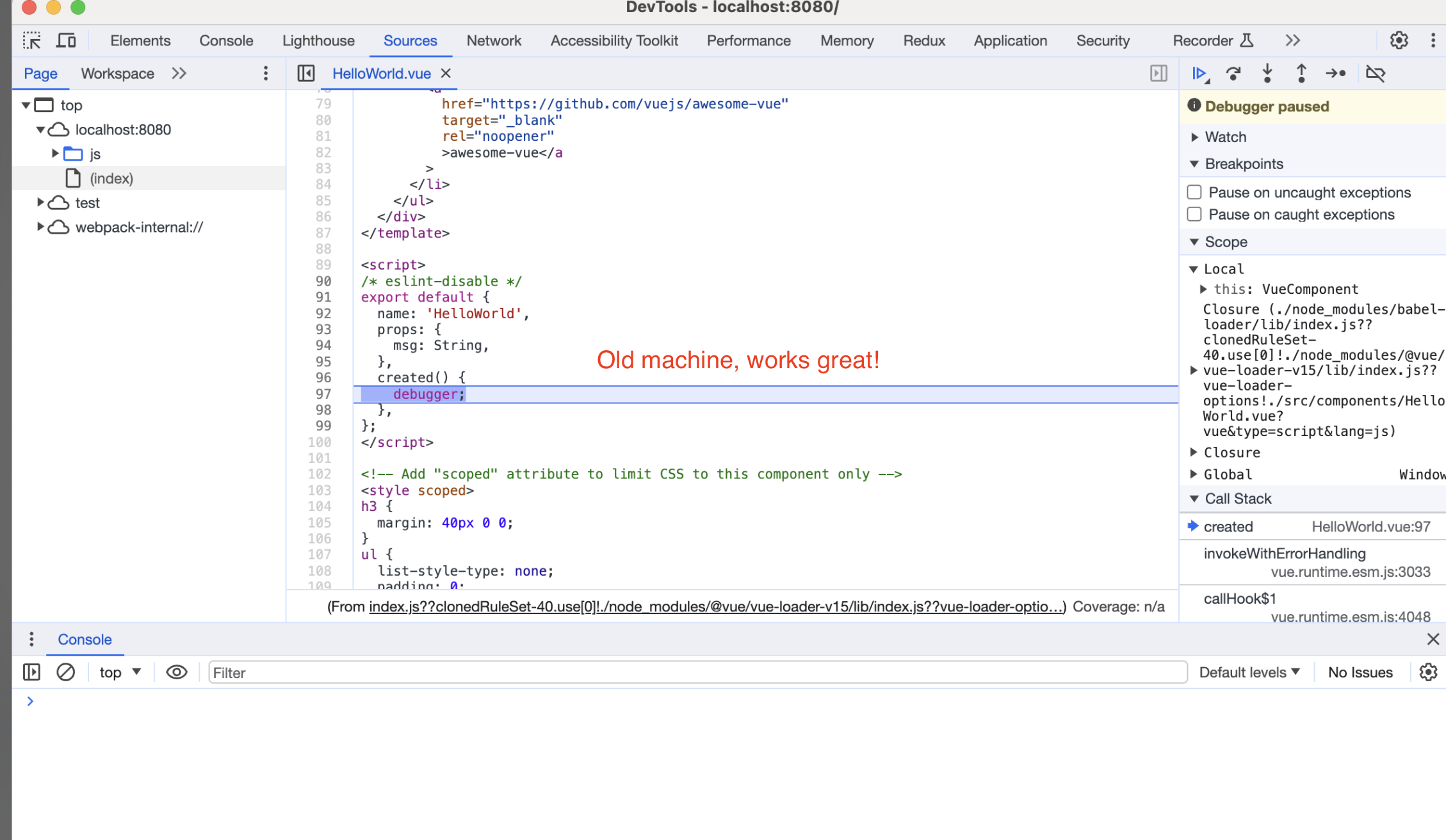
Task: Clear the console
Action: click(x=65, y=672)
